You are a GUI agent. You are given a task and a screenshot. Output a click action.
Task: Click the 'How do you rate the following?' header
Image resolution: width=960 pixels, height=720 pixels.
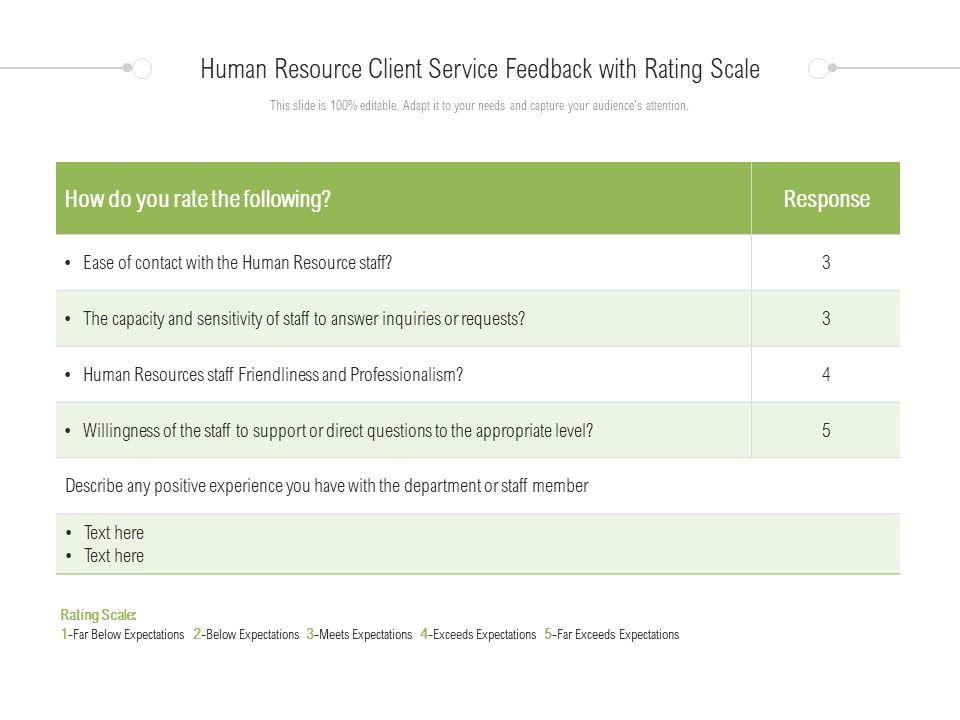(x=197, y=199)
